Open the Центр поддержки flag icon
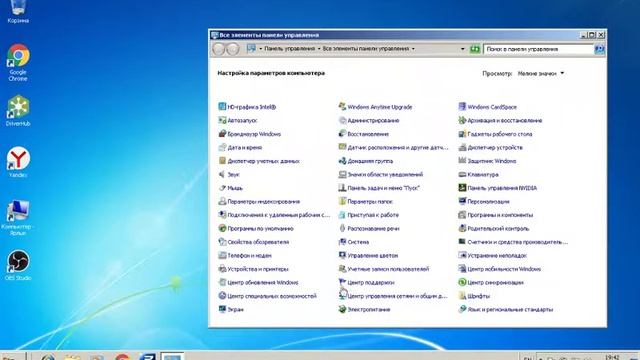The image size is (640, 360). pyautogui.click(x=342, y=282)
